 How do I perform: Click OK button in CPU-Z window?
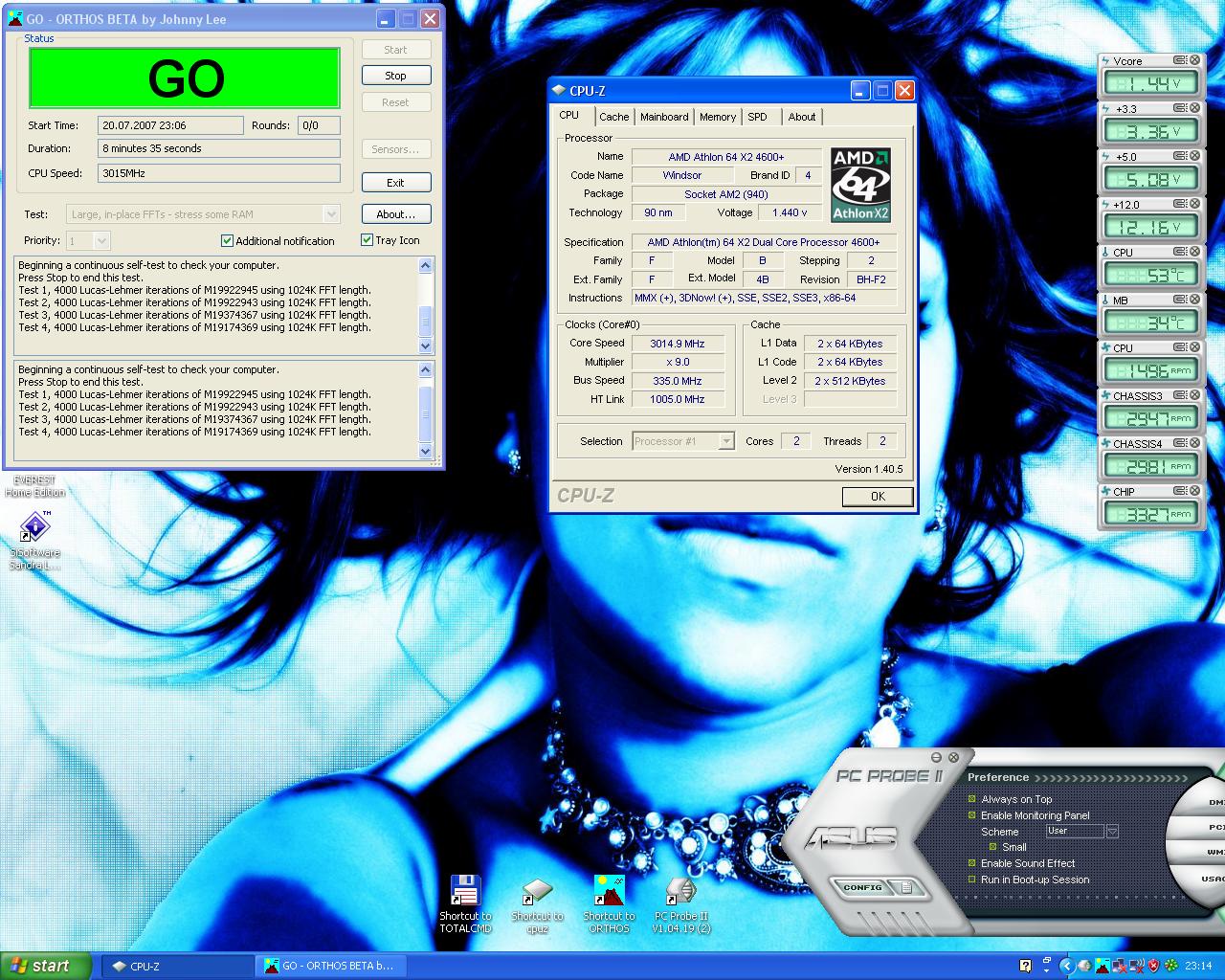pos(878,497)
